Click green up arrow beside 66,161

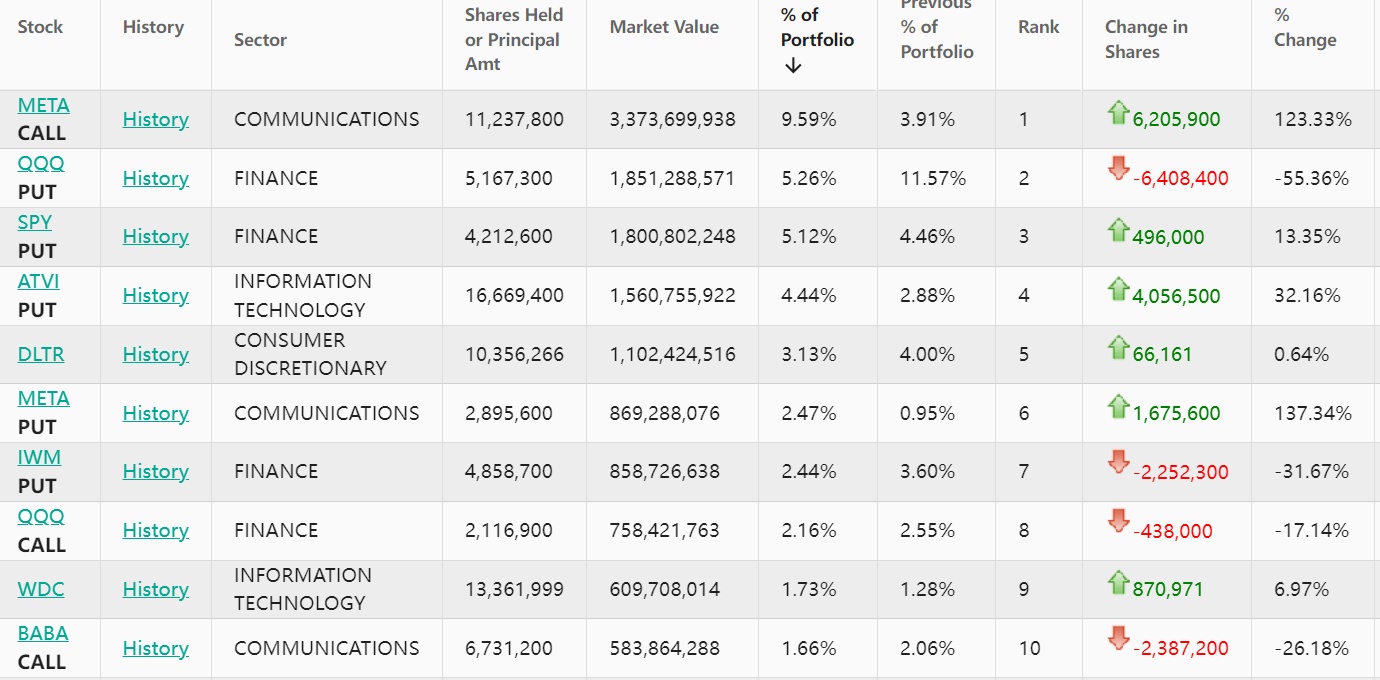click(1118, 347)
